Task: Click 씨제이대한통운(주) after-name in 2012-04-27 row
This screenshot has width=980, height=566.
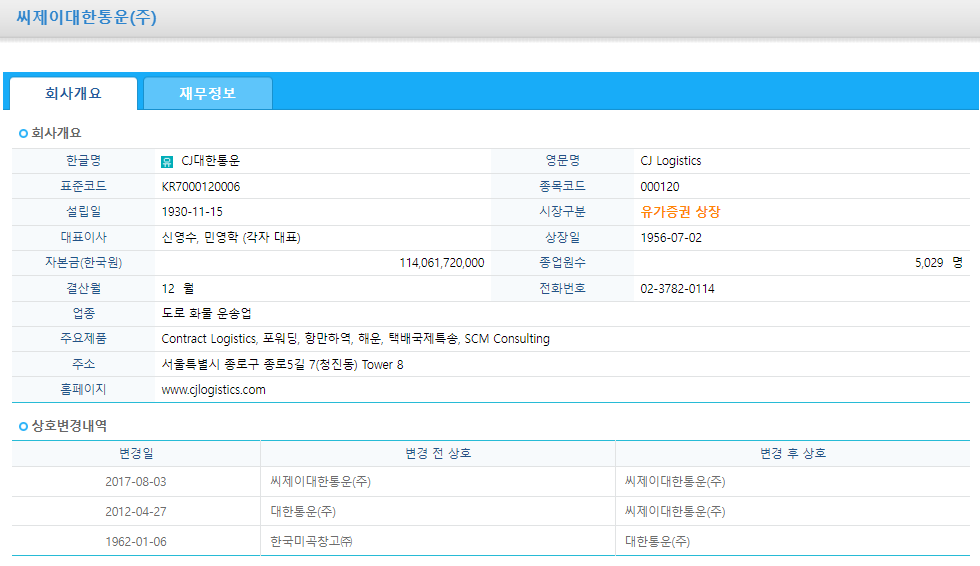Action: click(x=675, y=512)
